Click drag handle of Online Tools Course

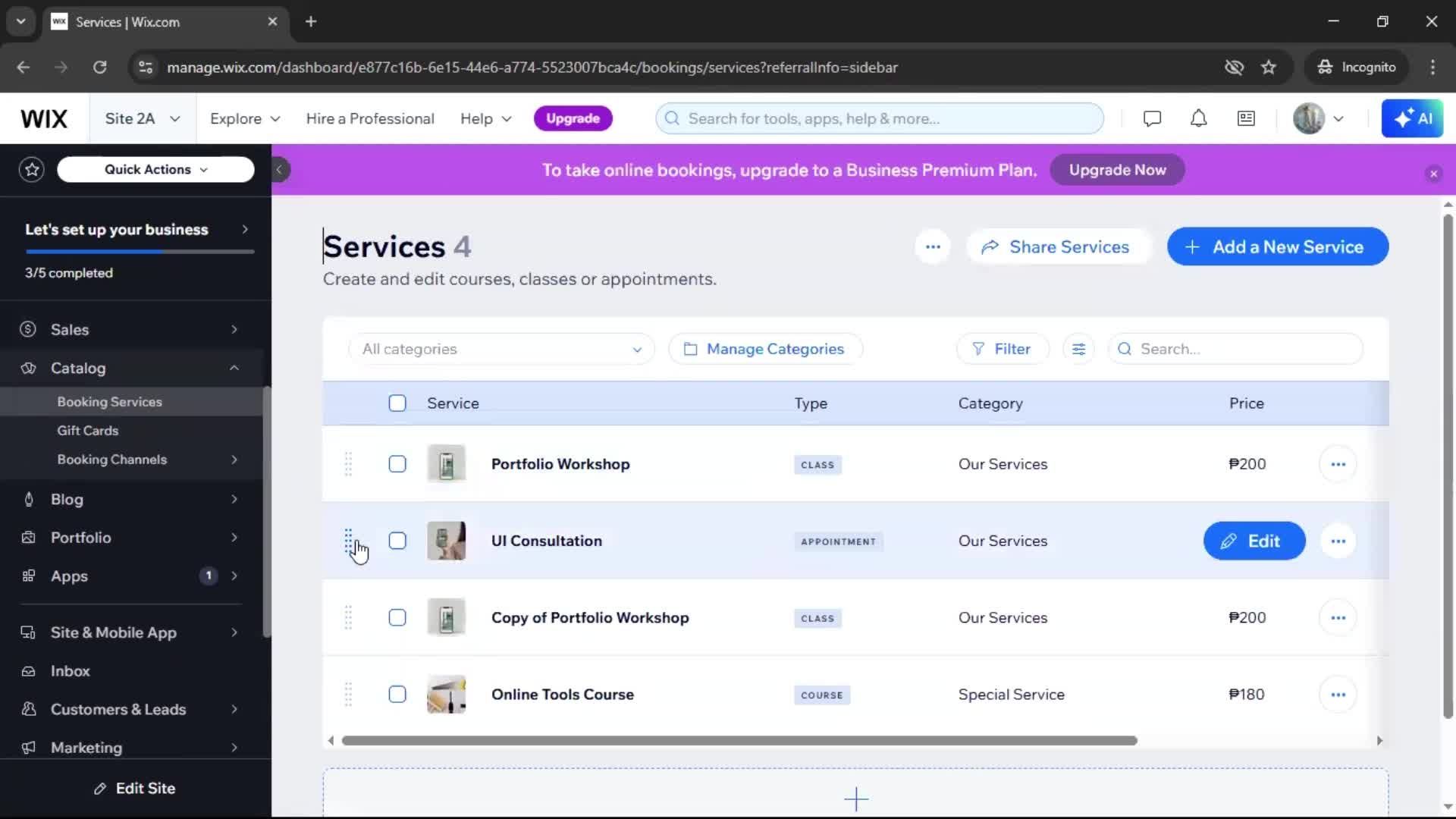click(x=348, y=695)
